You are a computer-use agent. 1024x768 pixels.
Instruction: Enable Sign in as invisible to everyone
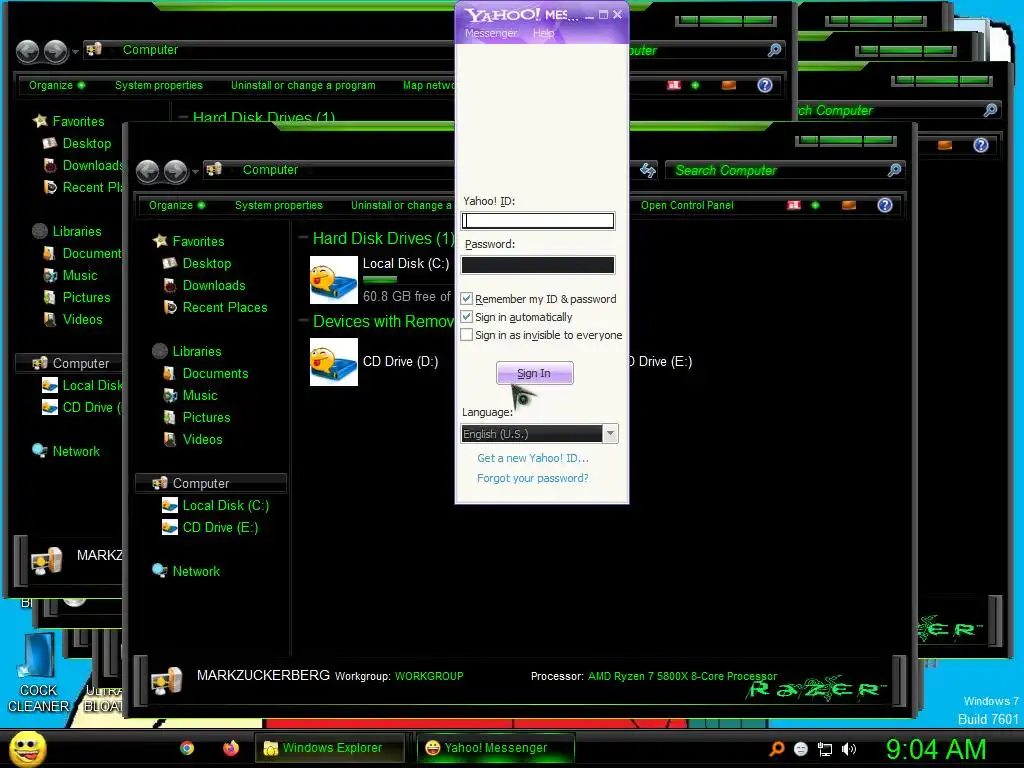pyautogui.click(x=466, y=335)
